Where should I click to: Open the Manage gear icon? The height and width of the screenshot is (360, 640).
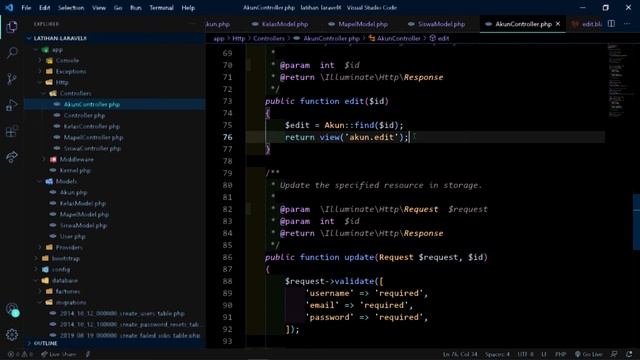(12, 335)
